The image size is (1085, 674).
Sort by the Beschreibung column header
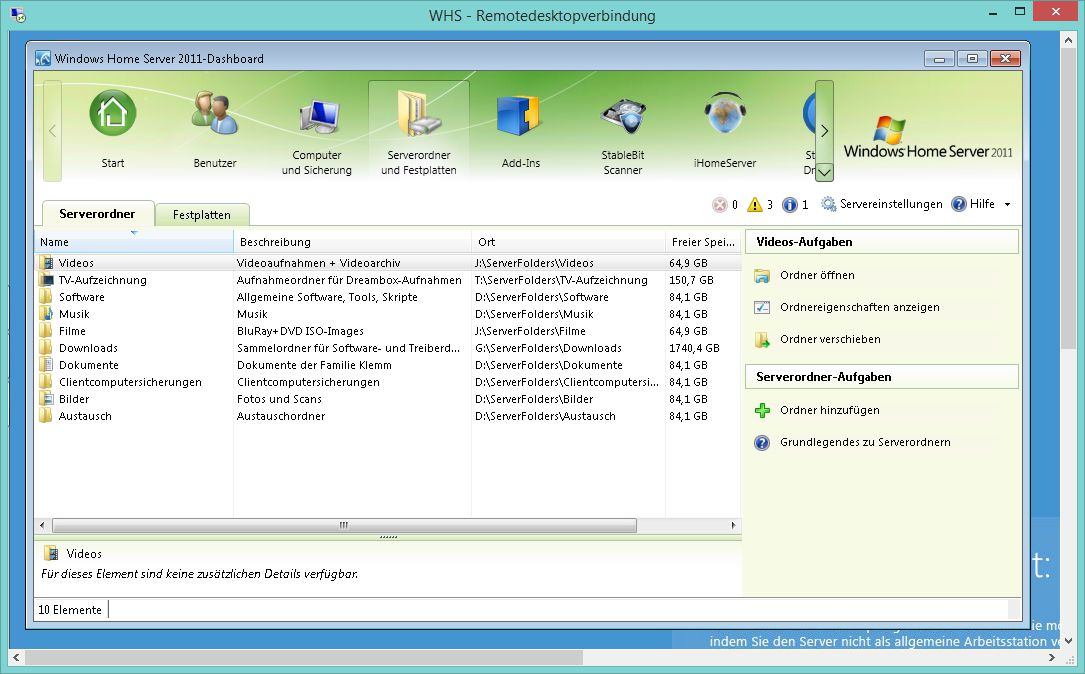352,242
